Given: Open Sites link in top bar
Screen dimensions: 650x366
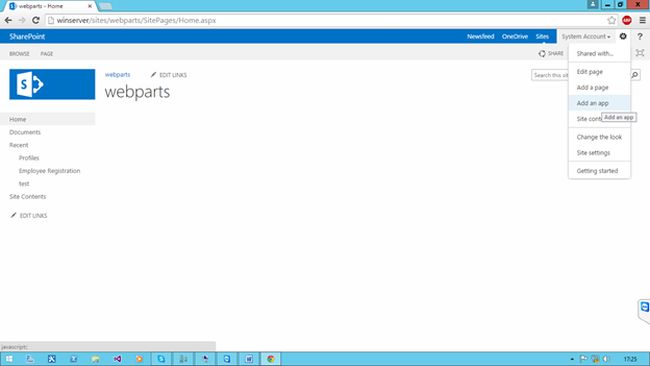Looking at the screenshot, I should 542,36.
